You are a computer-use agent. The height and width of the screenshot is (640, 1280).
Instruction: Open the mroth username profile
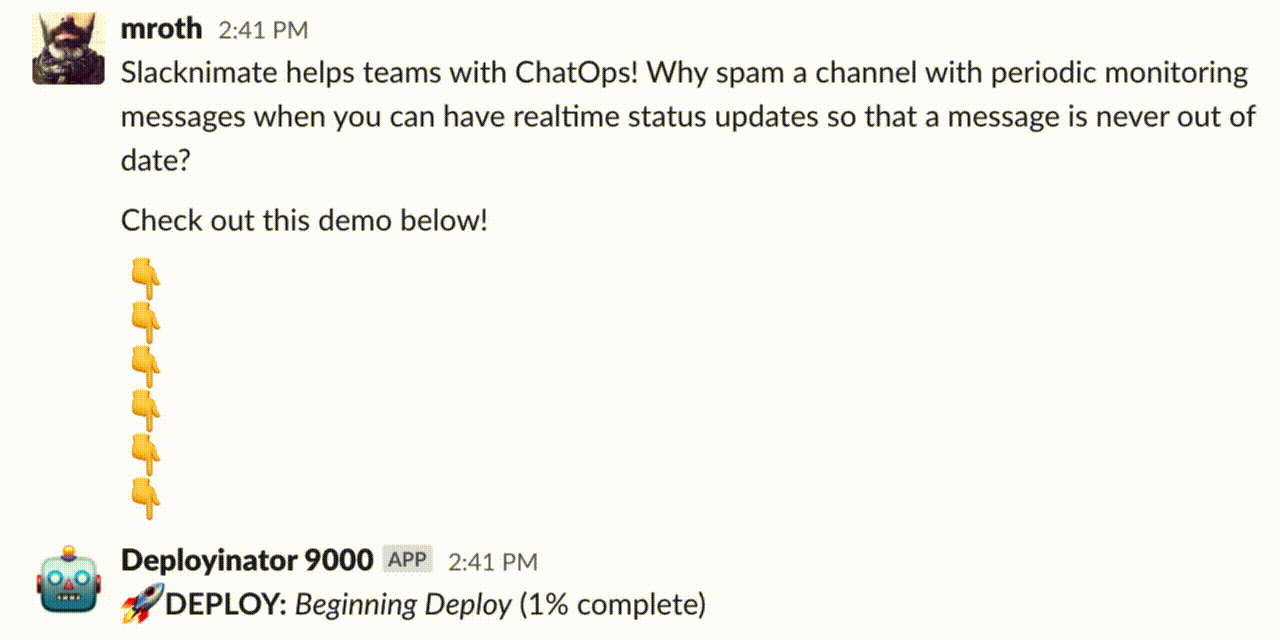161,29
